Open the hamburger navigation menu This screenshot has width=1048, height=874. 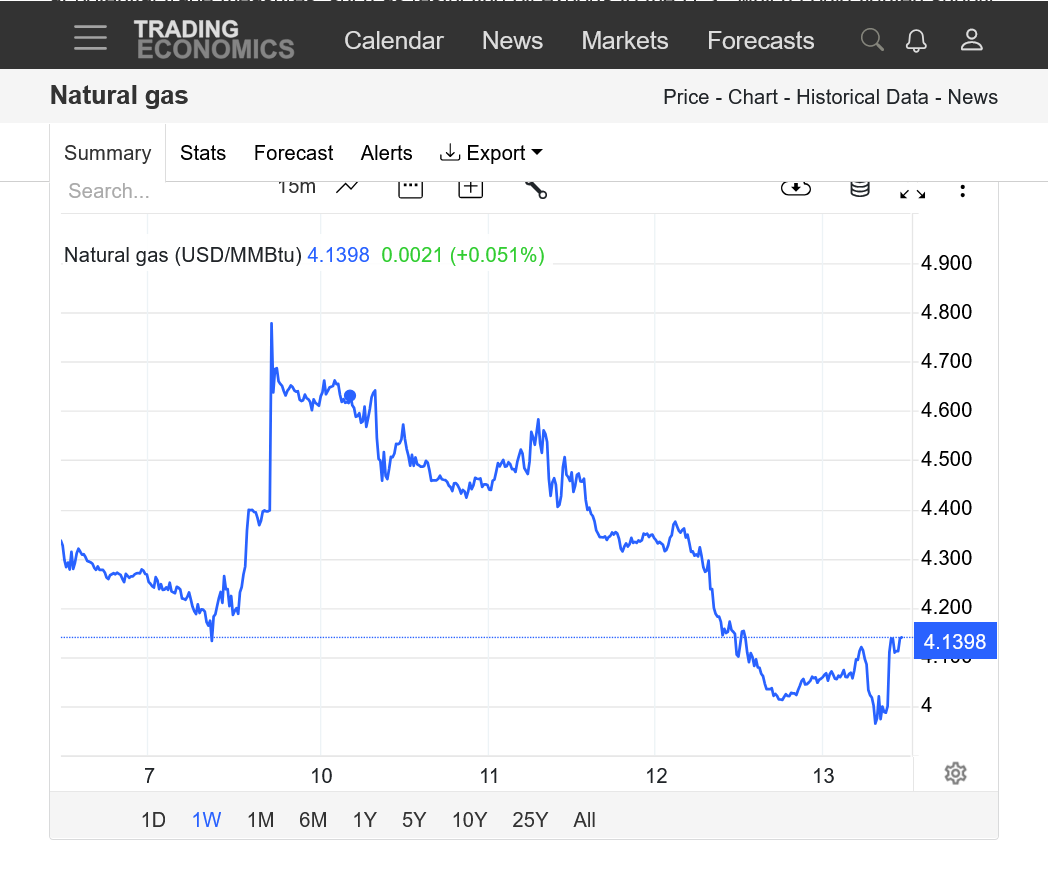(x=90, y=40)
